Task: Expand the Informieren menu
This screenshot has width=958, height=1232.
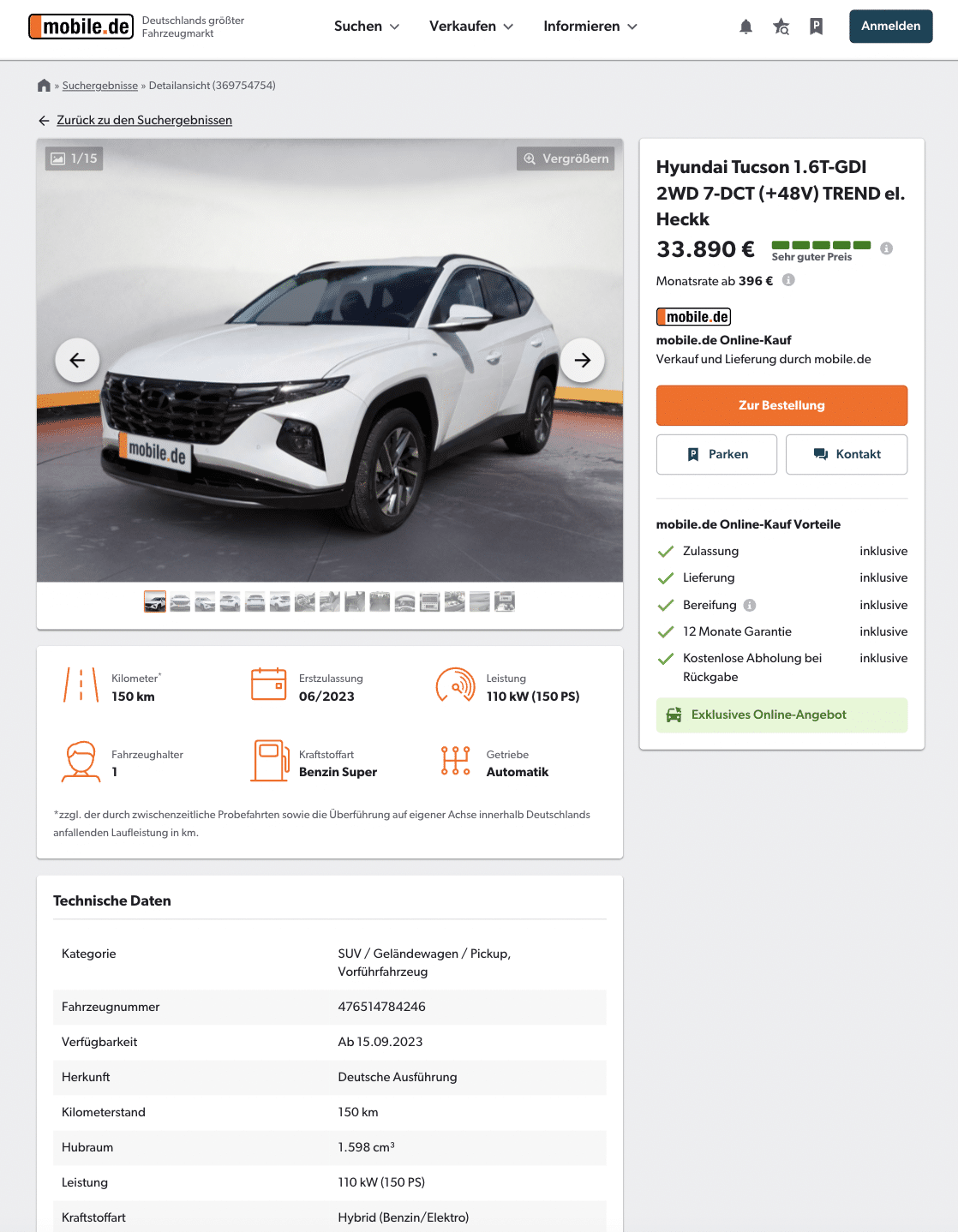Action: (x=590, y=27)
